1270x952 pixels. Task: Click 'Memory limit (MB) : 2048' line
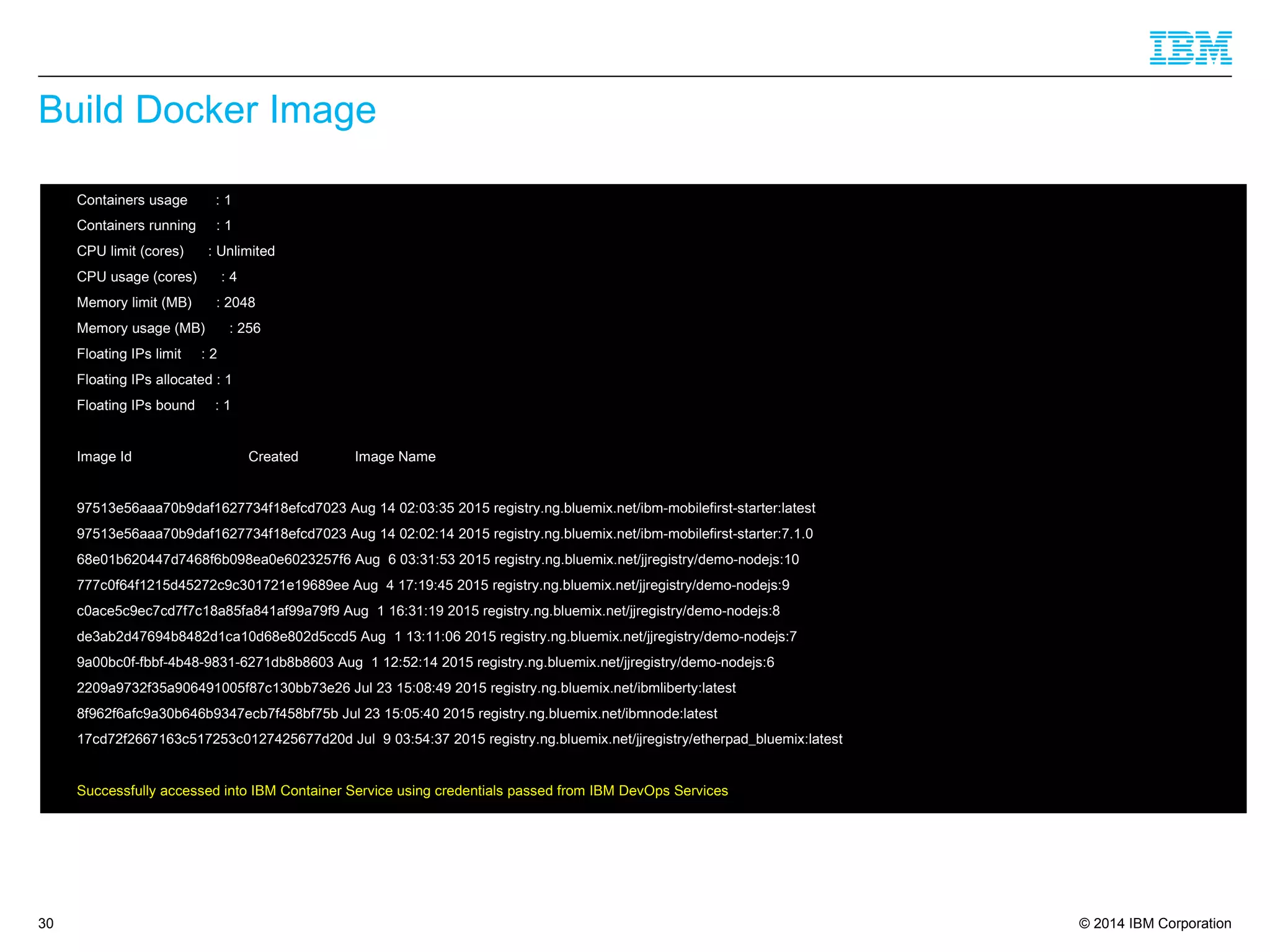tap(166, 302)
